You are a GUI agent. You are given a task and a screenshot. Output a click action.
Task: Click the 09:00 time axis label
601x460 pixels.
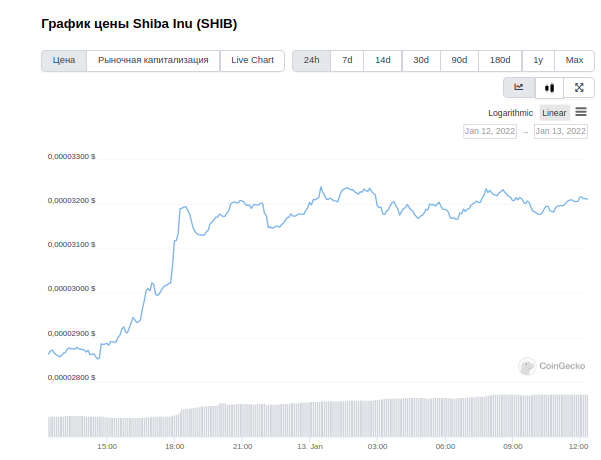point(513,447)
